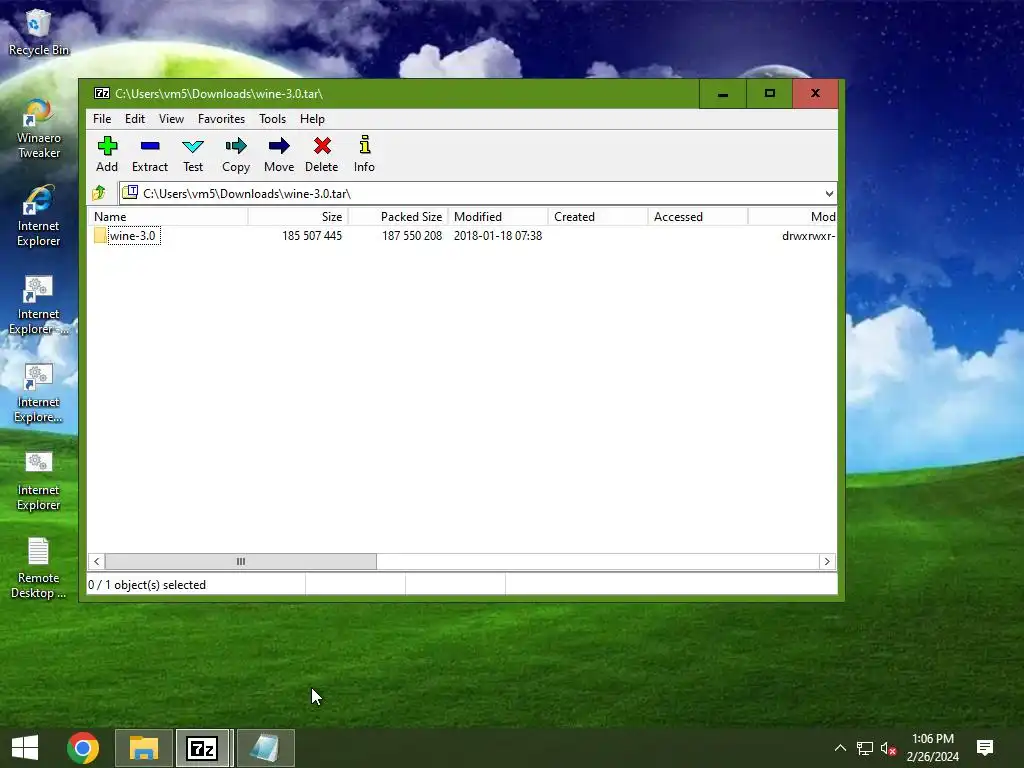1024x768 pixels.
Task: Click the 2018-01-18 07:38 date
Action: pos(498,236)
